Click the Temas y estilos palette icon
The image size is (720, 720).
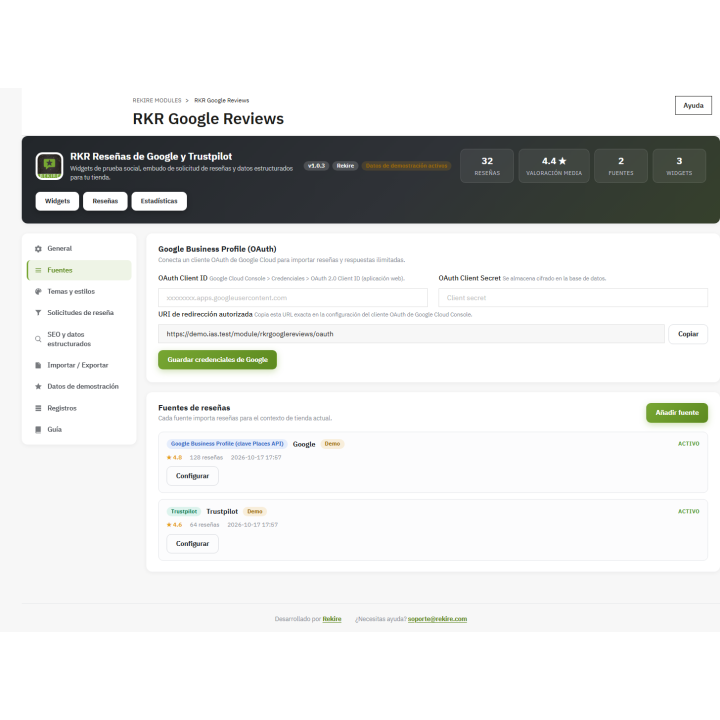click(38, 292)
